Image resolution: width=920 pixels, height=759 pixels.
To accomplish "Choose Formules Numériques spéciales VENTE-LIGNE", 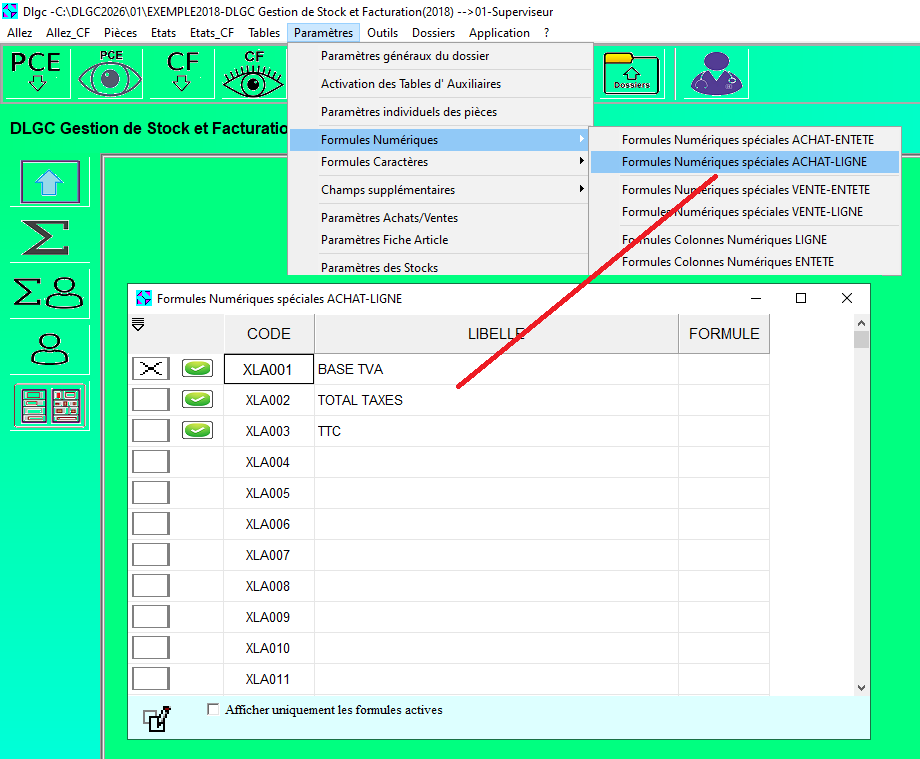I will [742, 212].
